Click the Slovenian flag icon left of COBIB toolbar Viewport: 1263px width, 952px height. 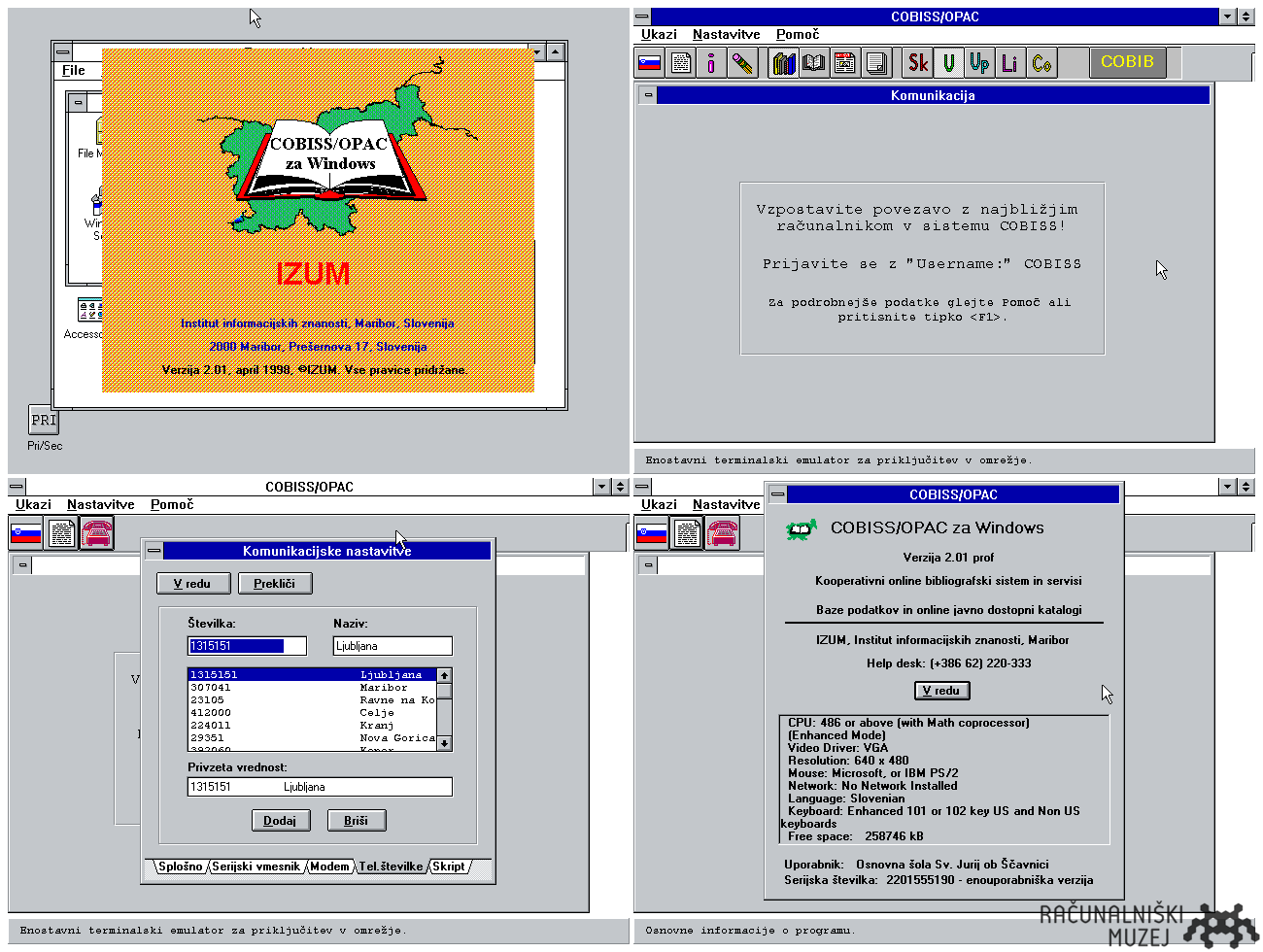coord(650,63)
